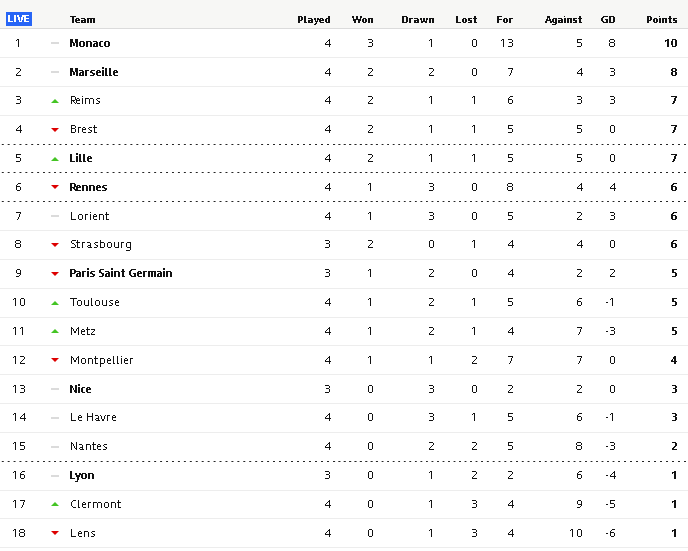Click the Team column header
This screenshot has height=551, width=688.
point(82,20)
